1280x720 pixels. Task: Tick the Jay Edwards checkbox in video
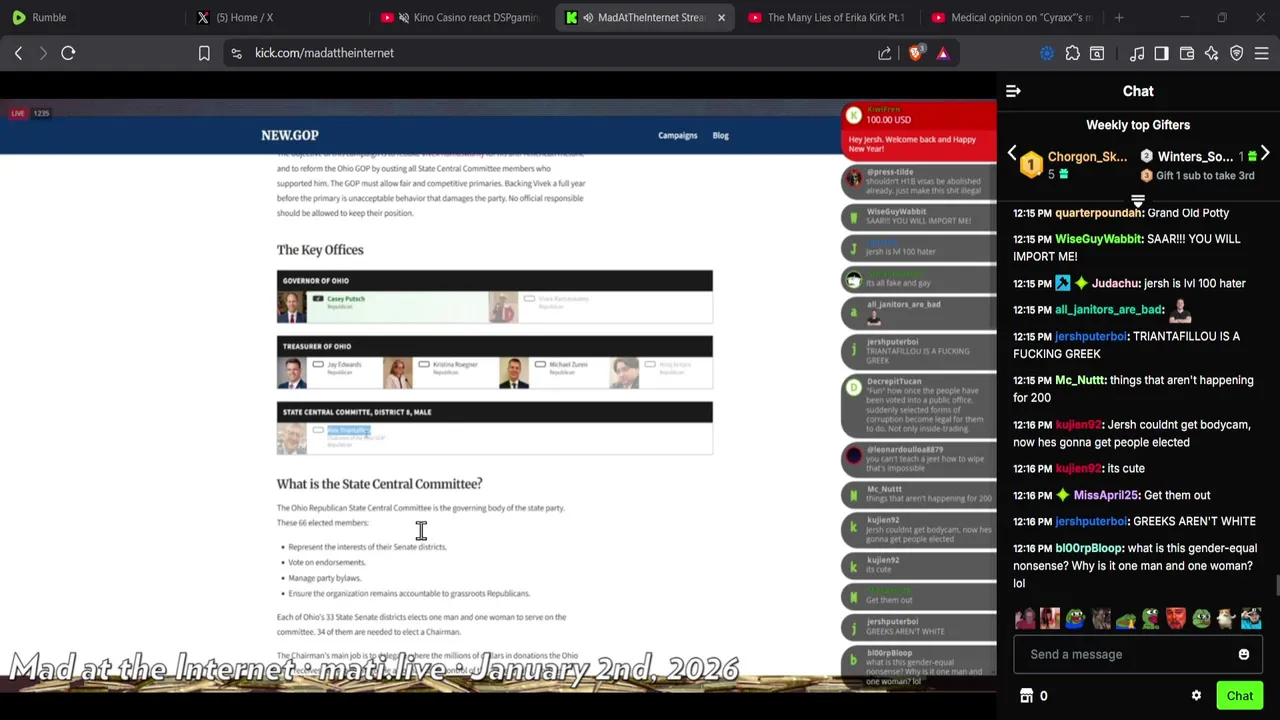318,365
